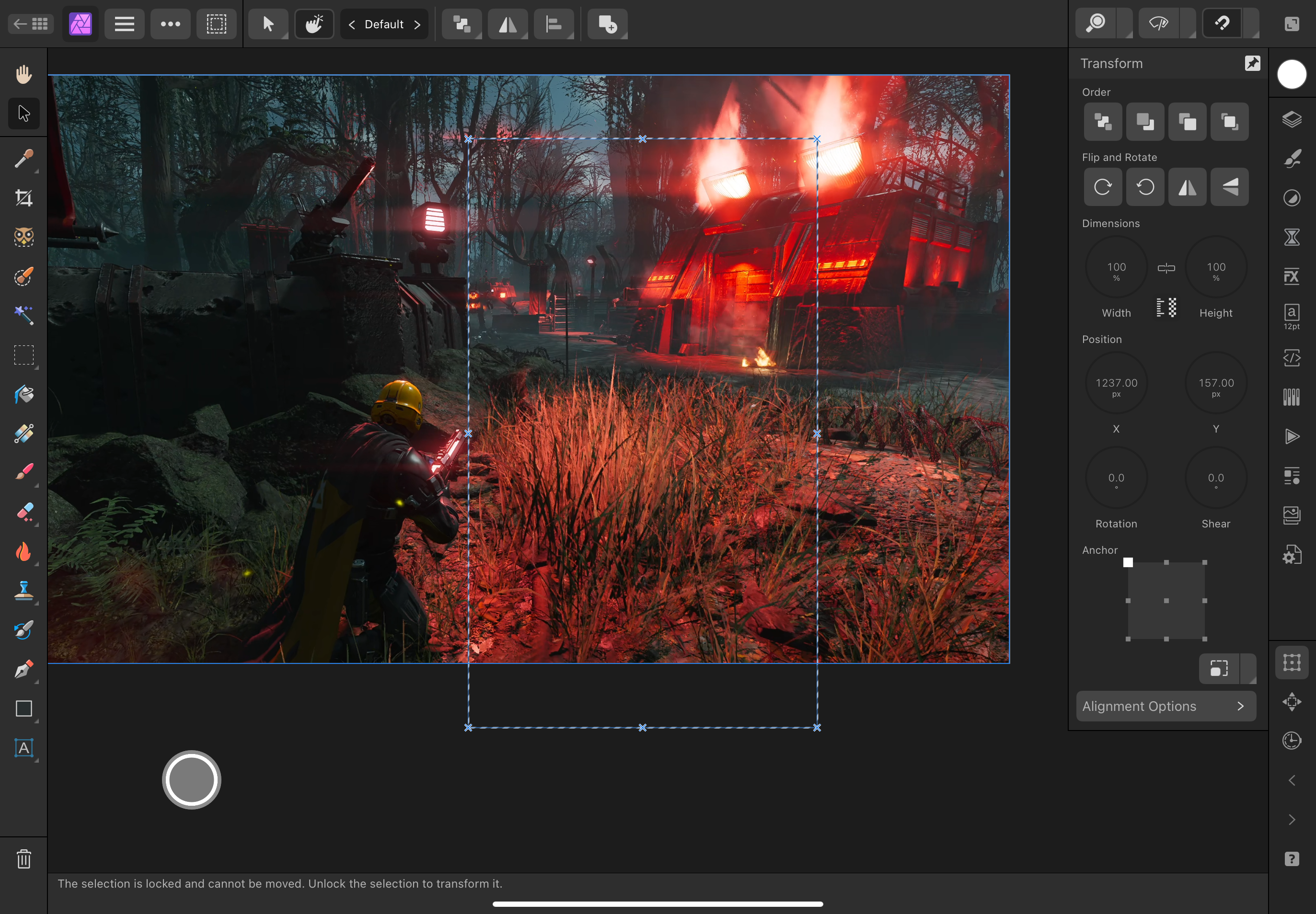This screenshot has height=914, width=1316.
Task: Open the dropdown beside the zoom magnifier
Action: [x=1125, y=23]
